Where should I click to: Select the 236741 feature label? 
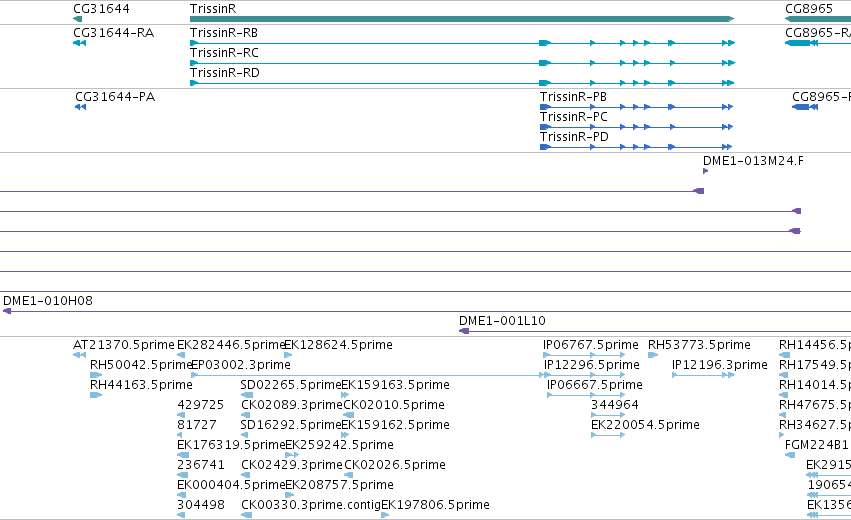200,465
